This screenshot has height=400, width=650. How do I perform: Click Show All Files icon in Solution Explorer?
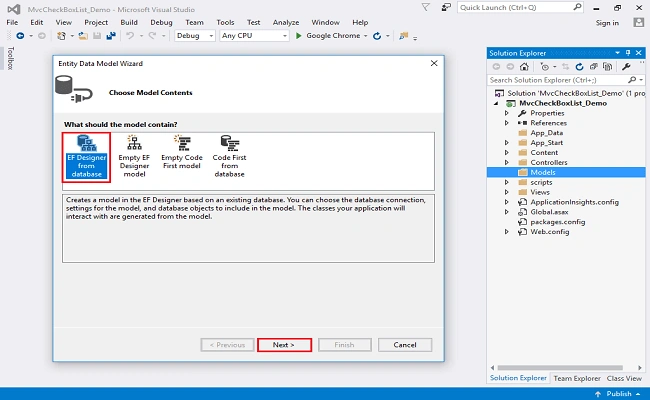pyautogui.click(x=607, y=67)
